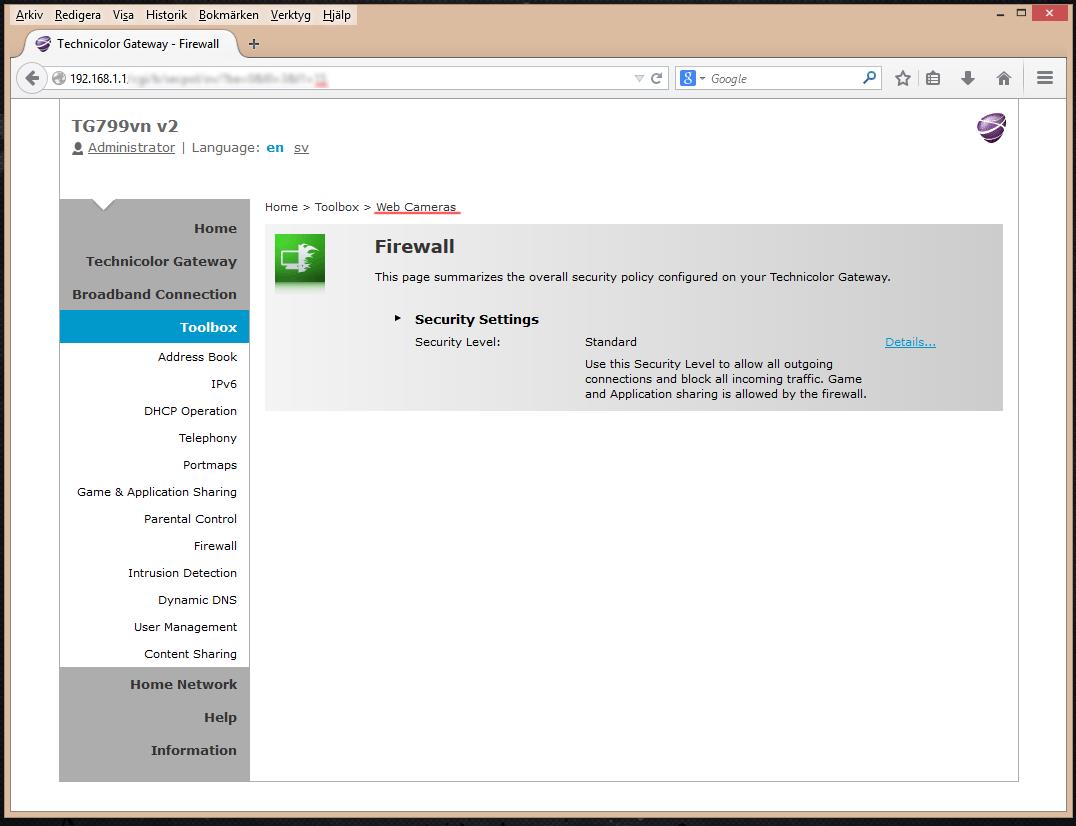Focus the Google search field
1076x826 pixels.
coord(784,78)
